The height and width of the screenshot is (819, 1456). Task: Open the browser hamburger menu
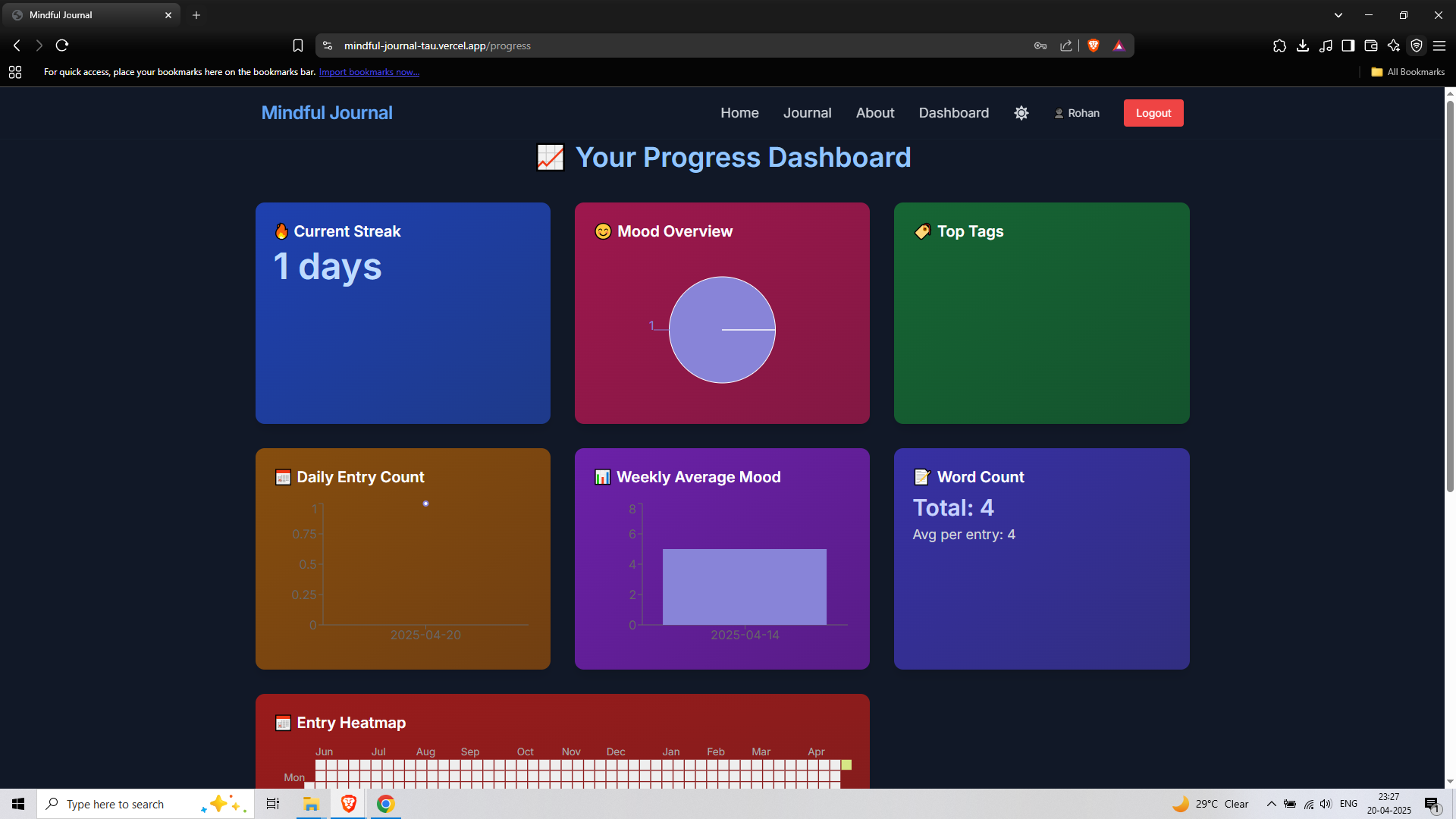[1439, 45]
